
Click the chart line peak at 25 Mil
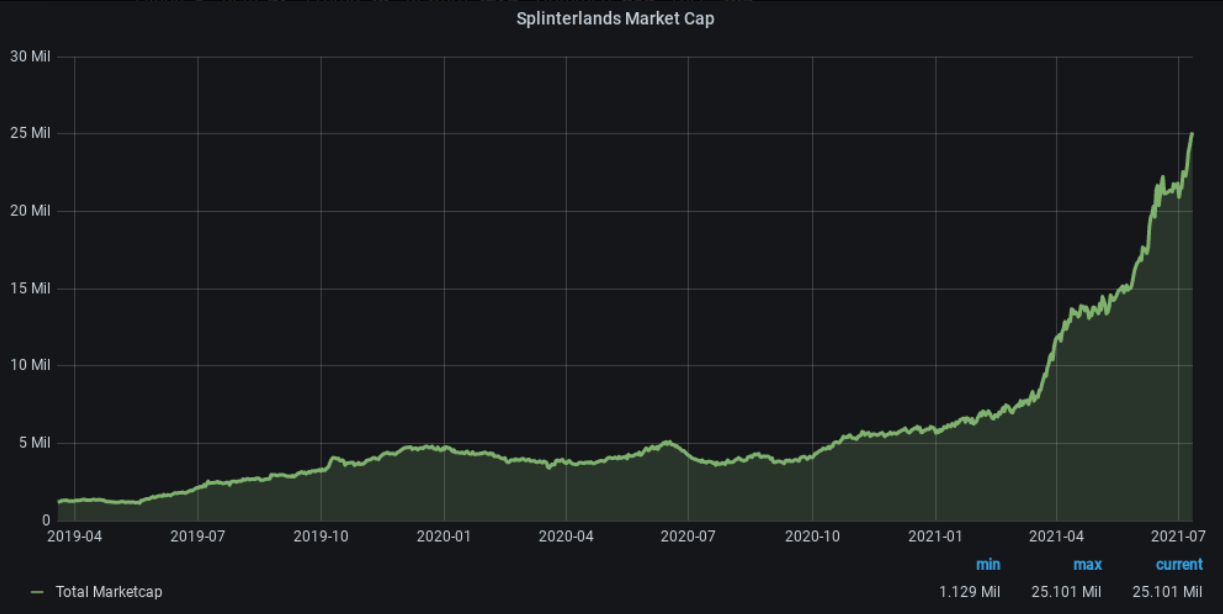coord(1192,133)
